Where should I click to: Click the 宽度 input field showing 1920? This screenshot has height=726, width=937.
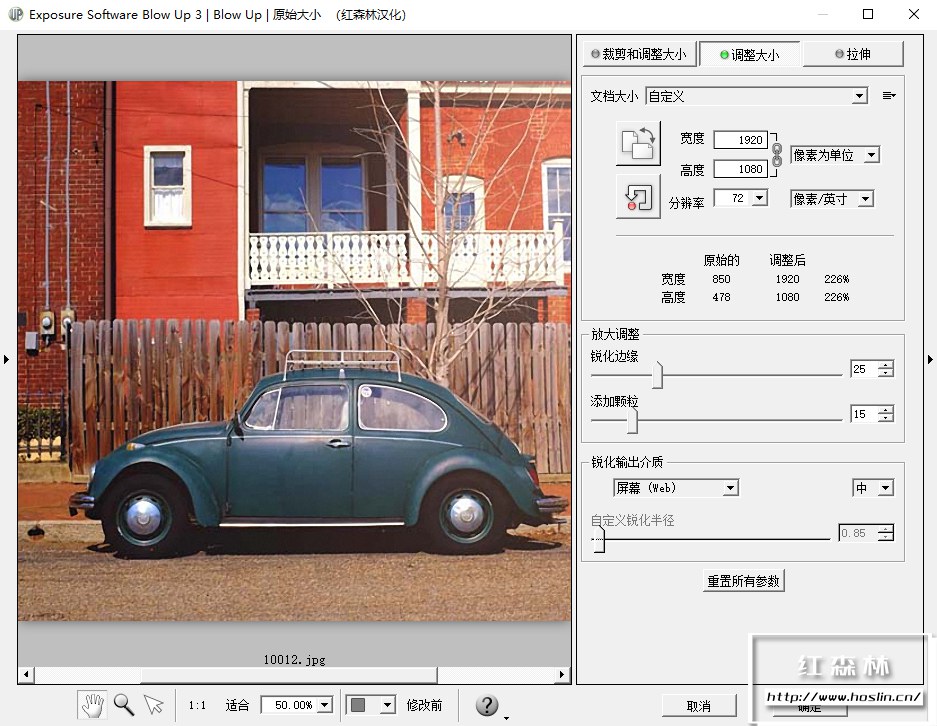coord(740,140)
